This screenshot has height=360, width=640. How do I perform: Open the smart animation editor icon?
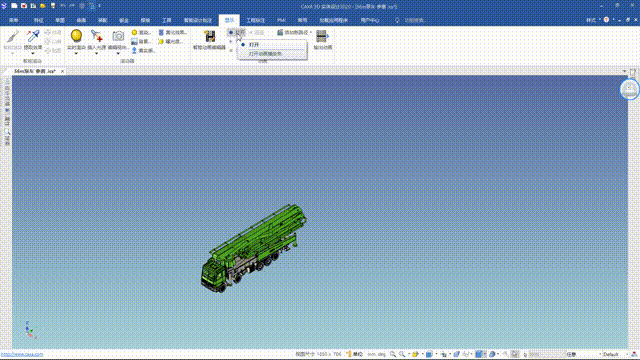point(210,37)
